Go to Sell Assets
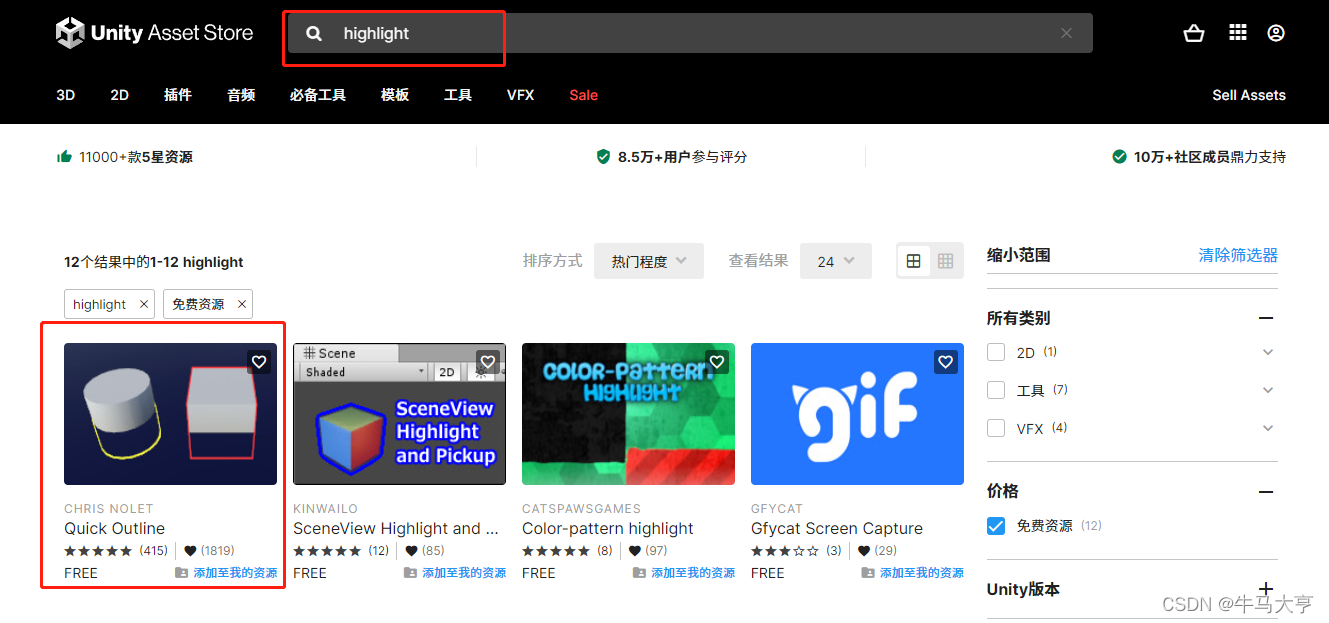The width and height of the screenshot is (1329, 623). 1249,95
